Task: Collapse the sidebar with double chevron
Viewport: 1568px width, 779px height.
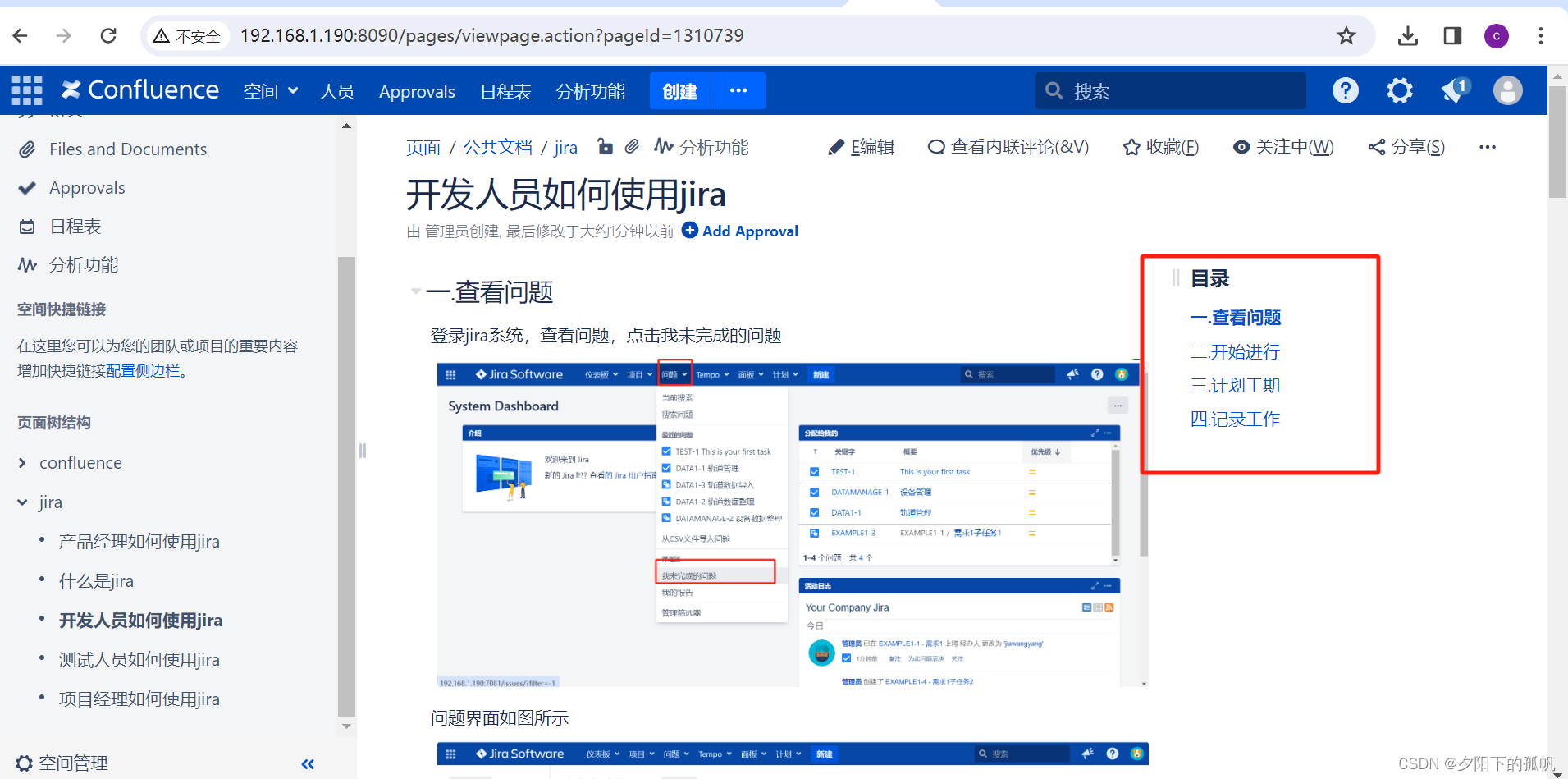Action: click(308, 764)
